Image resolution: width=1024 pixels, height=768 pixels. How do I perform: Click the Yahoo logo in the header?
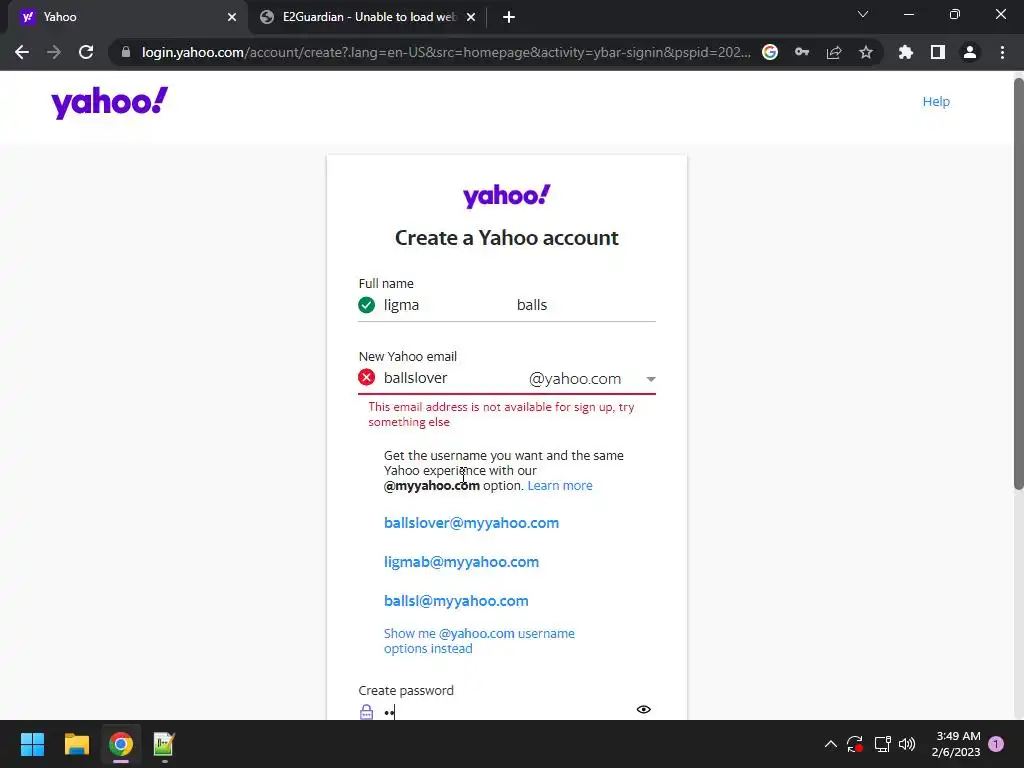pos(110,103)
